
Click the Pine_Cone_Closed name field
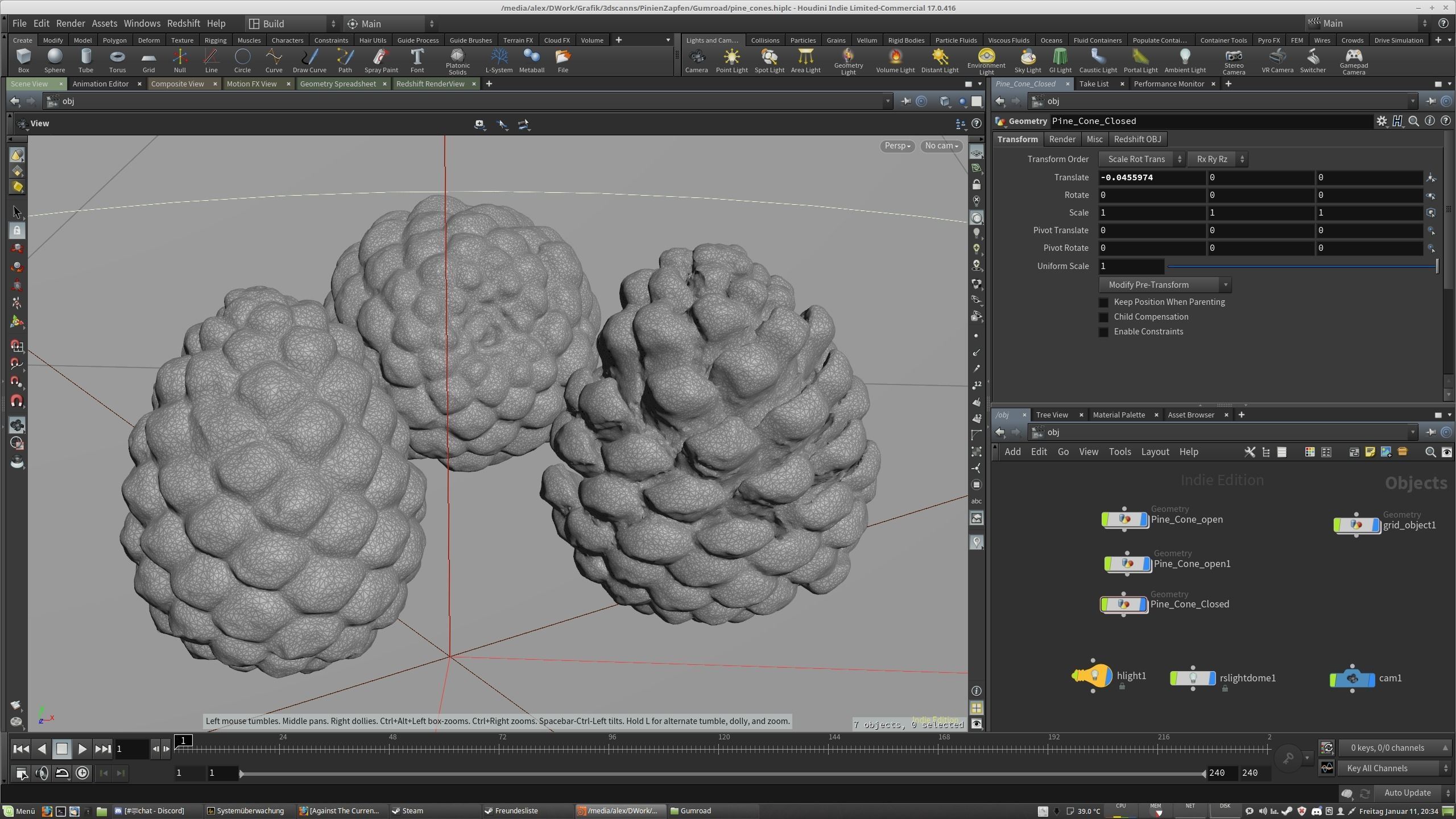tap(1211, 121)
